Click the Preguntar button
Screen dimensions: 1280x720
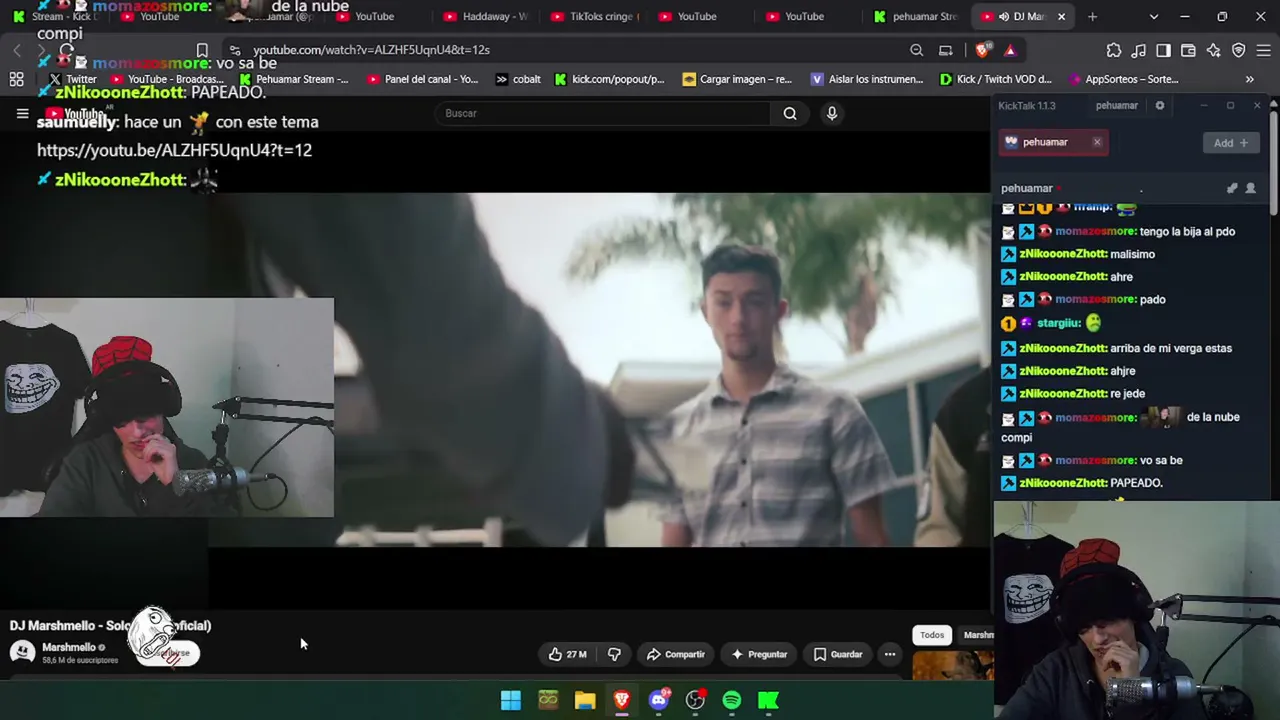(x=759, y=654)
